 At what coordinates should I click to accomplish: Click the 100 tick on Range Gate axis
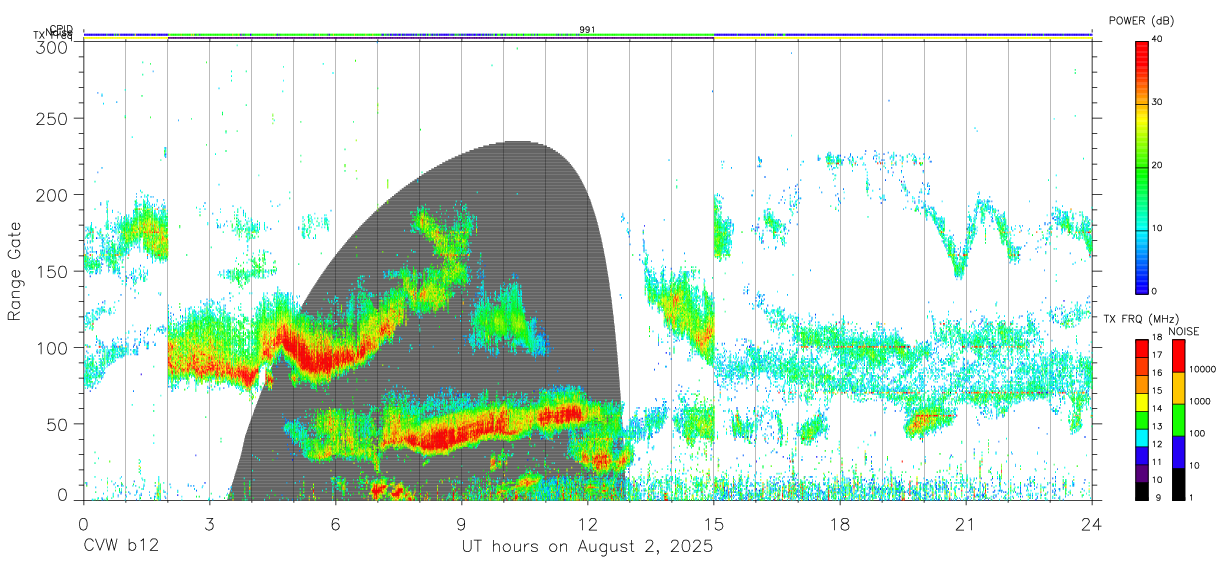tap(51, 347)
